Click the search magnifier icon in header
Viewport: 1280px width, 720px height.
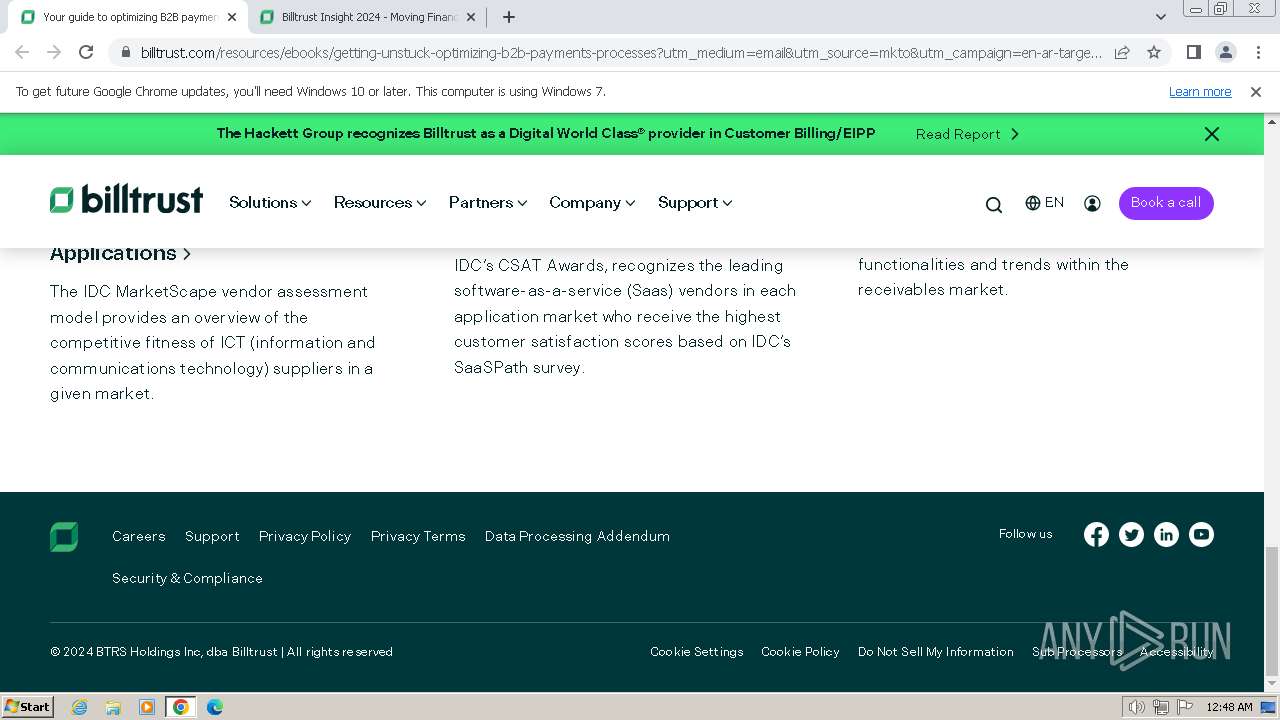tap(993, 204)
